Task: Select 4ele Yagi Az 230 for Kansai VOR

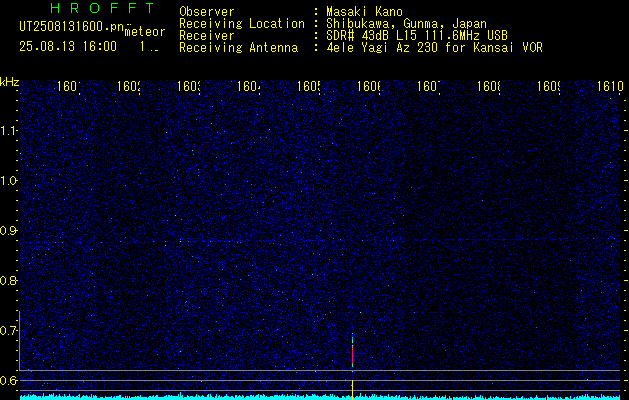Action: click(x=434, y=48)
